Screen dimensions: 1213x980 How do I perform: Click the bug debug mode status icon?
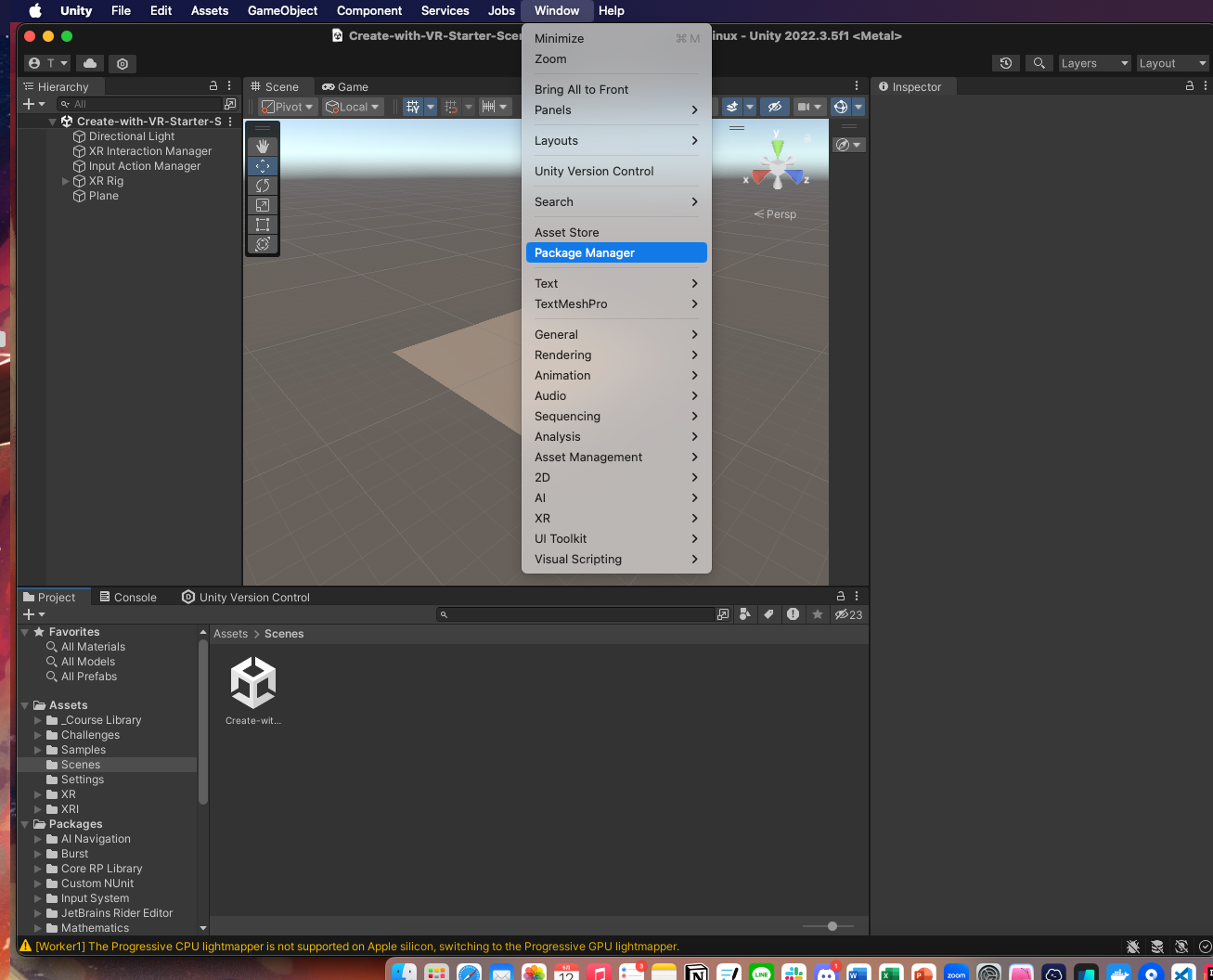[x=1132, y=947]
